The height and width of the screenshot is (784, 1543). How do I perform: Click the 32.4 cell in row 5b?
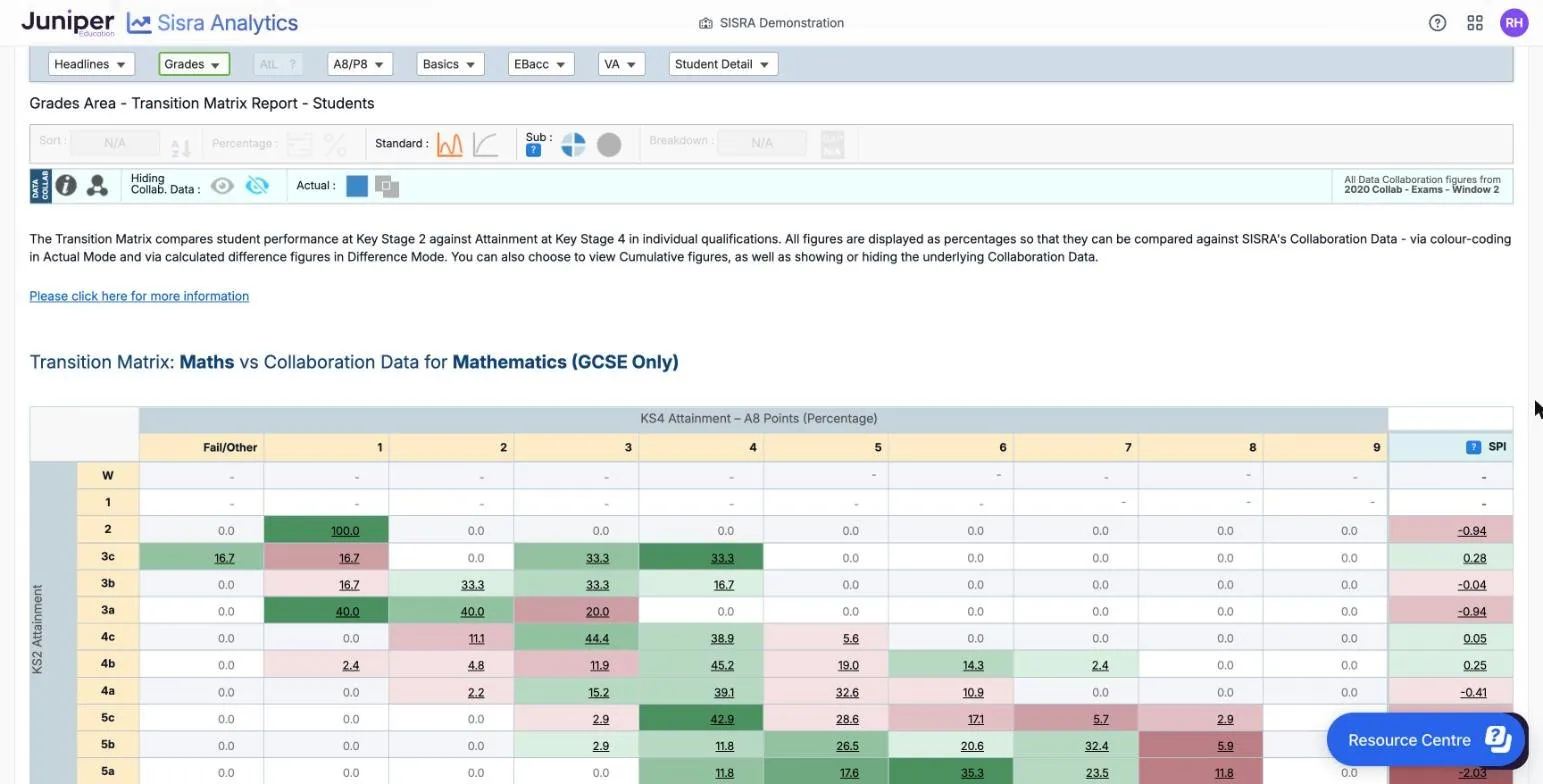click(x=1096, y=746)
